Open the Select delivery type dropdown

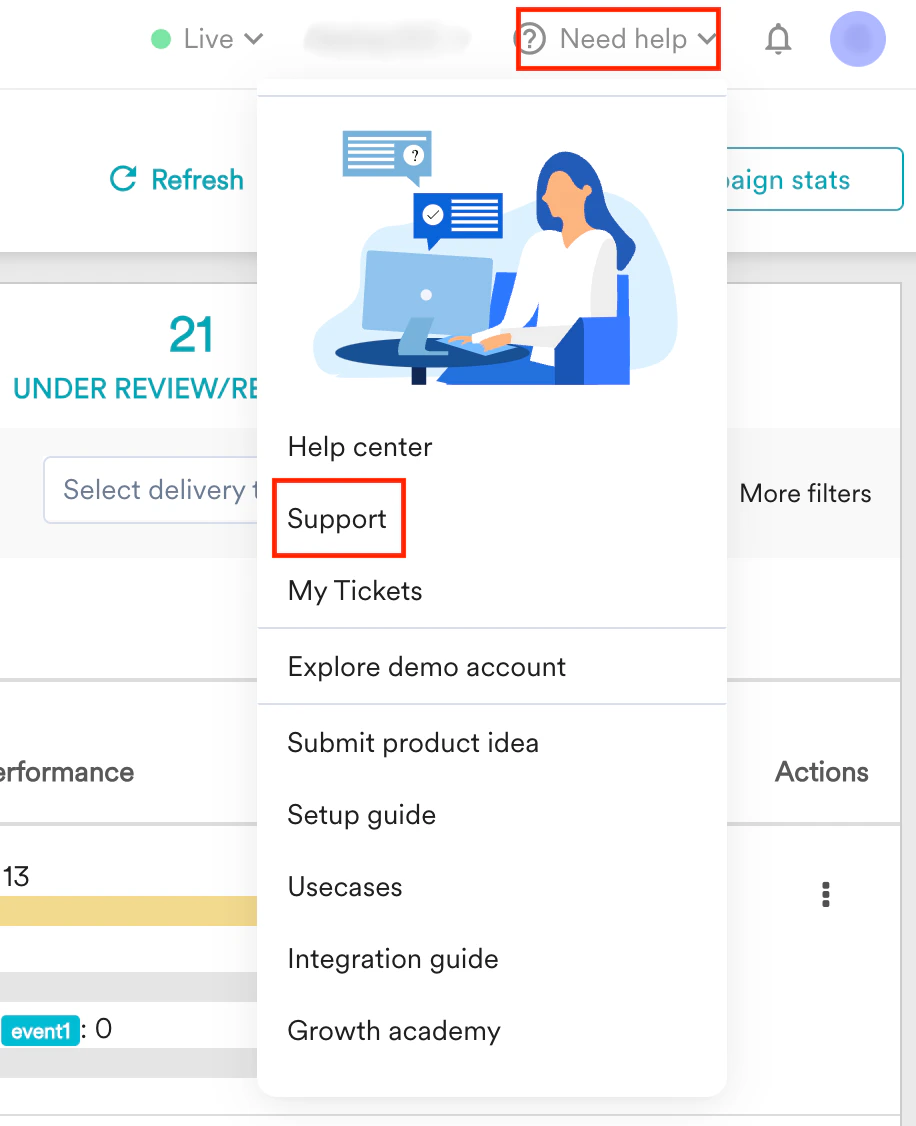click(x=151, y=490)
